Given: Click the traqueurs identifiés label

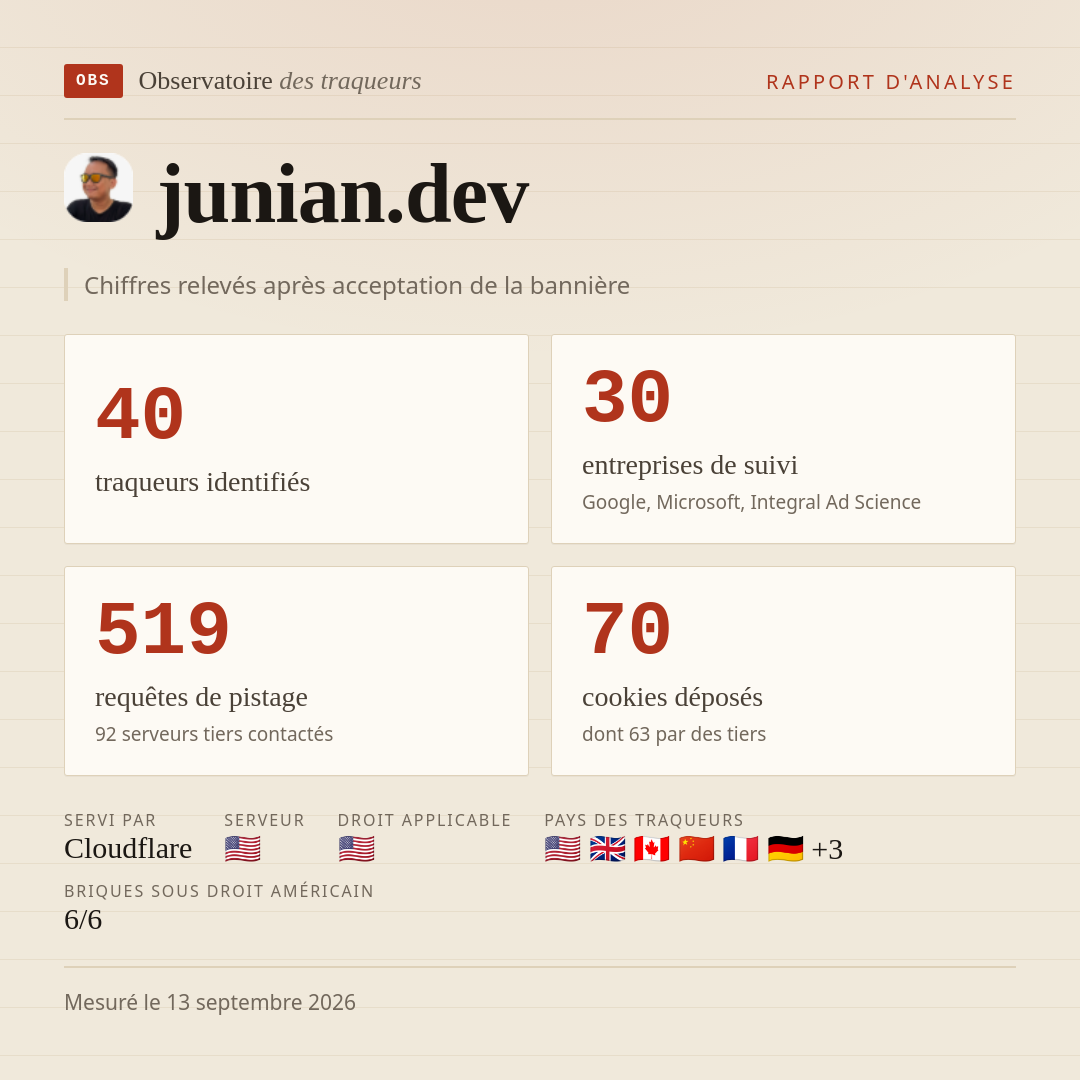Looking at the screenshot, I should (202, 482).
